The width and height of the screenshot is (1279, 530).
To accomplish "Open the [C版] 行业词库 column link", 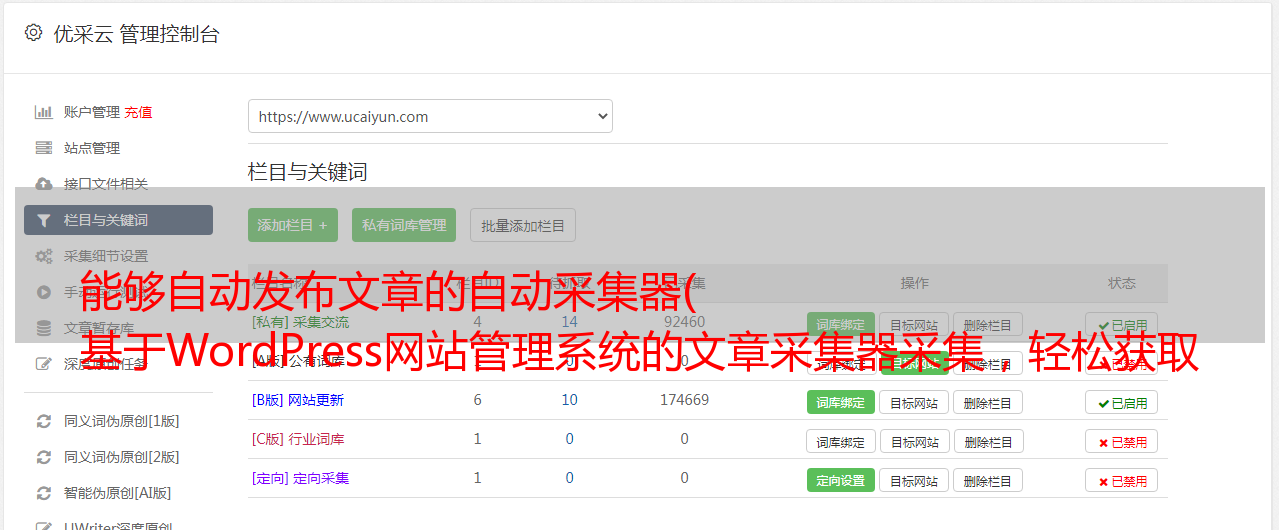I will 298,439.
